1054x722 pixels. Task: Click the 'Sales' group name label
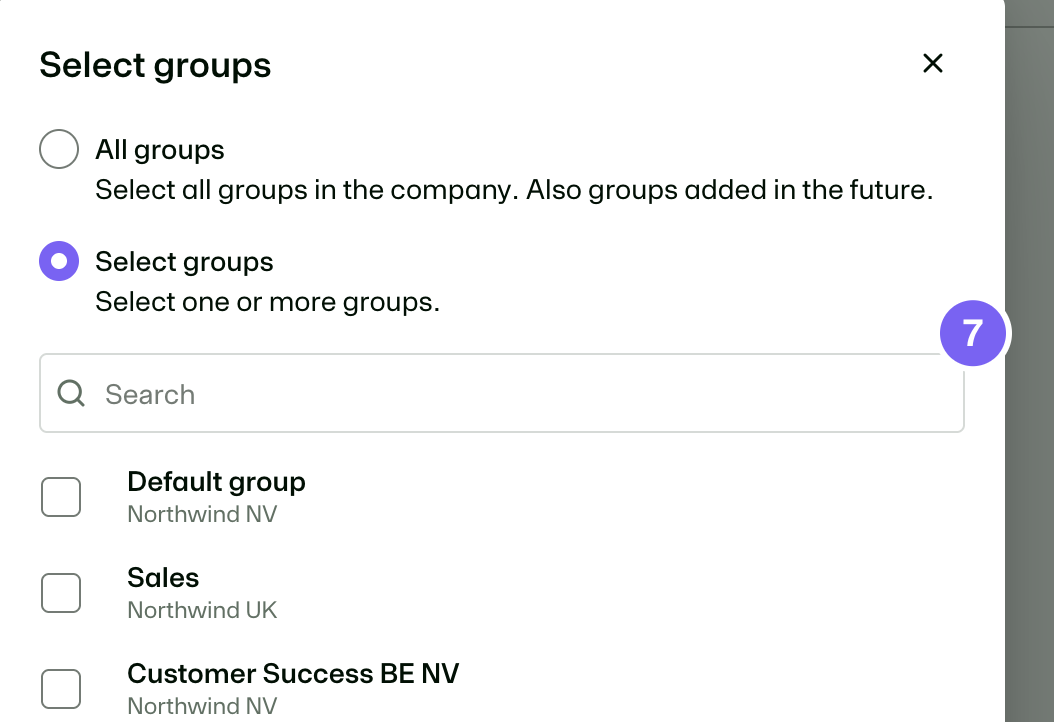tap(163, 577)
